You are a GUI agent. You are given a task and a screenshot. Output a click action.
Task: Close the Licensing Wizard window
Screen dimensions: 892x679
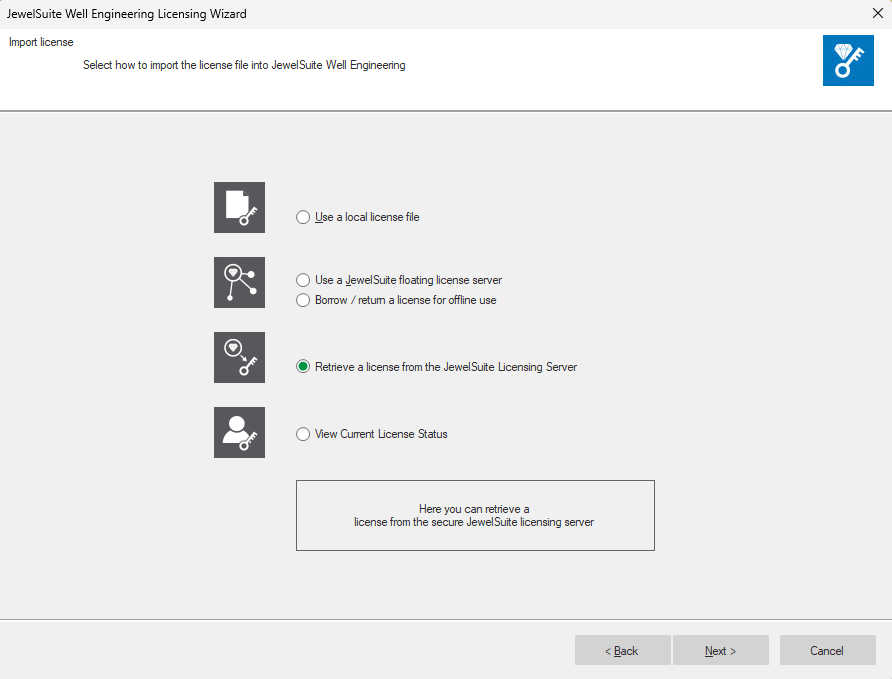pos(877,14)
